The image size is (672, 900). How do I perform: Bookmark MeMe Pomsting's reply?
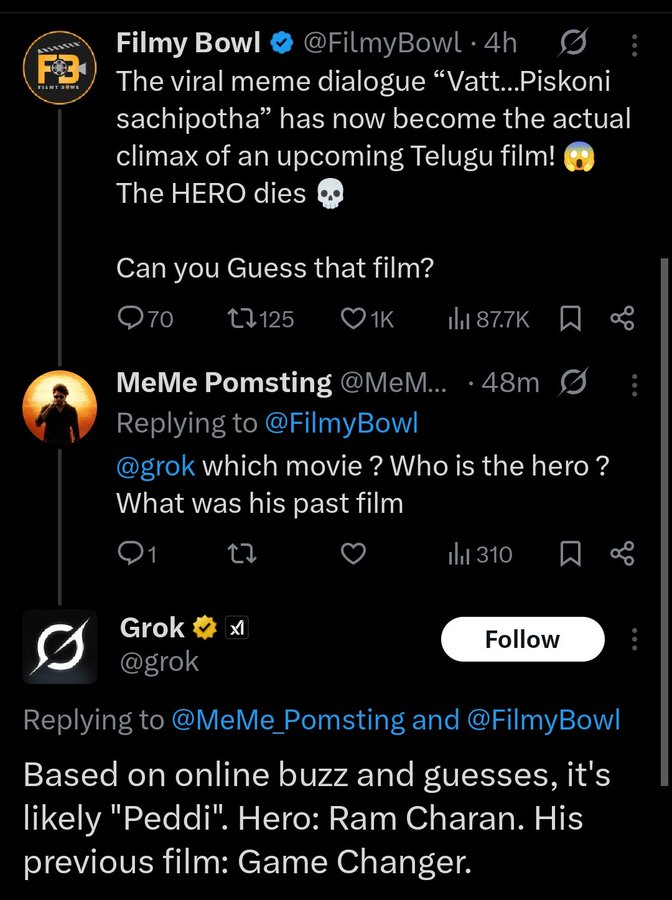pos(570,554)
